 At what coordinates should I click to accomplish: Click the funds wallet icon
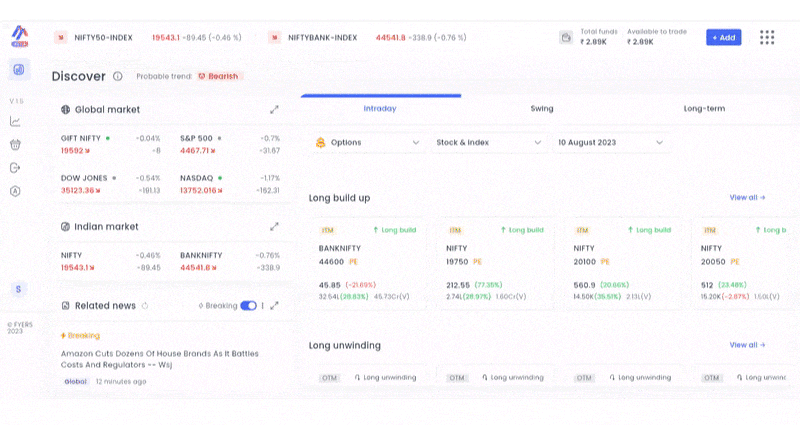click(x=566, y=37)
